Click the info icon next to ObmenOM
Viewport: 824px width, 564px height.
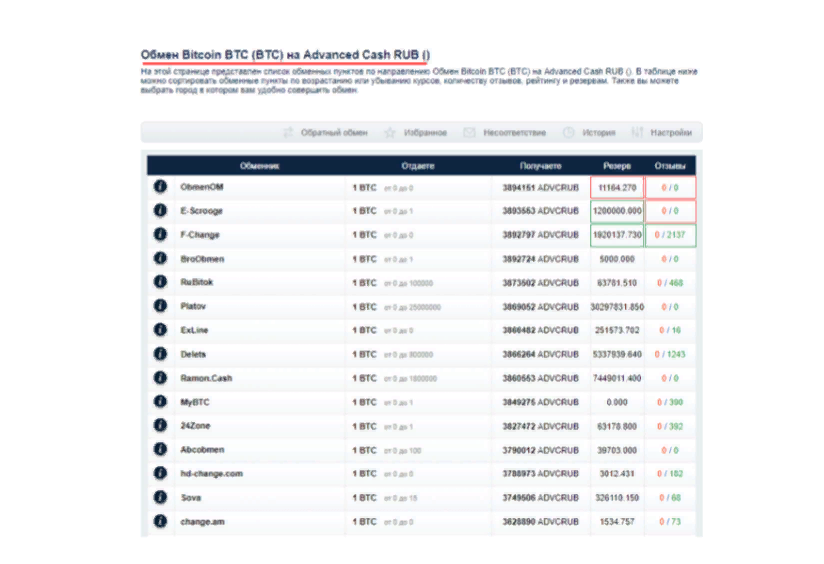point(159,187)
